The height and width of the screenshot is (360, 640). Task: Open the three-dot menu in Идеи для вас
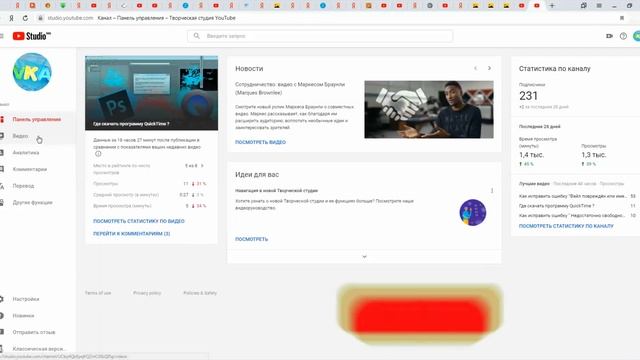pos(492,191)
